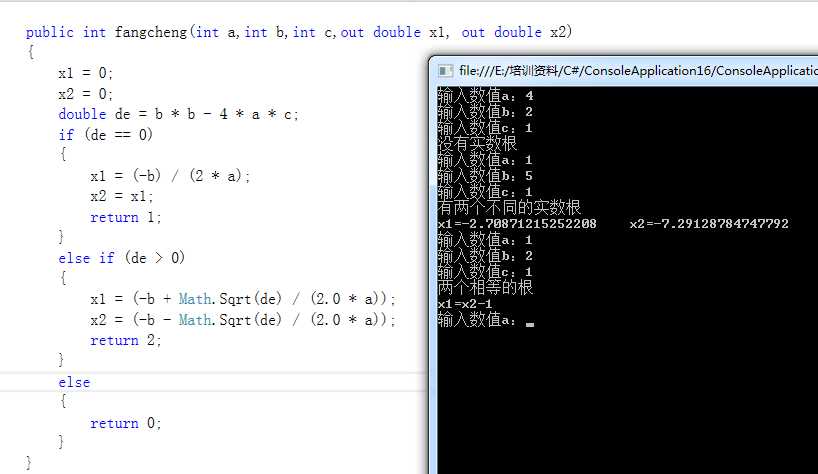Click the 'return 2;' statement
818x474 pixels.
point(125,341)
